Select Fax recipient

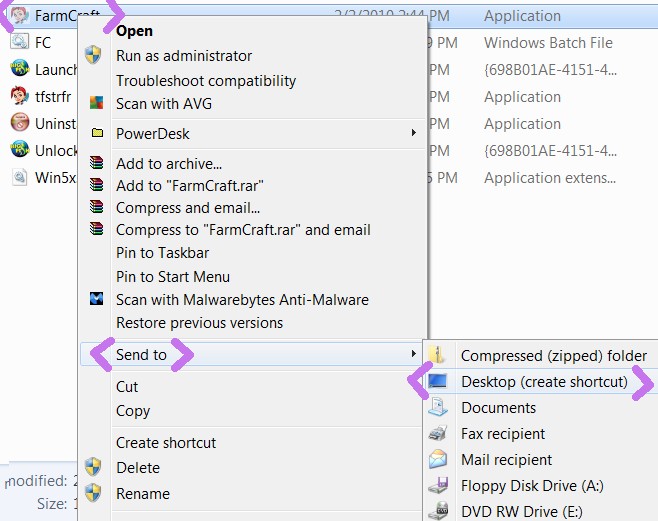[503, 434]
